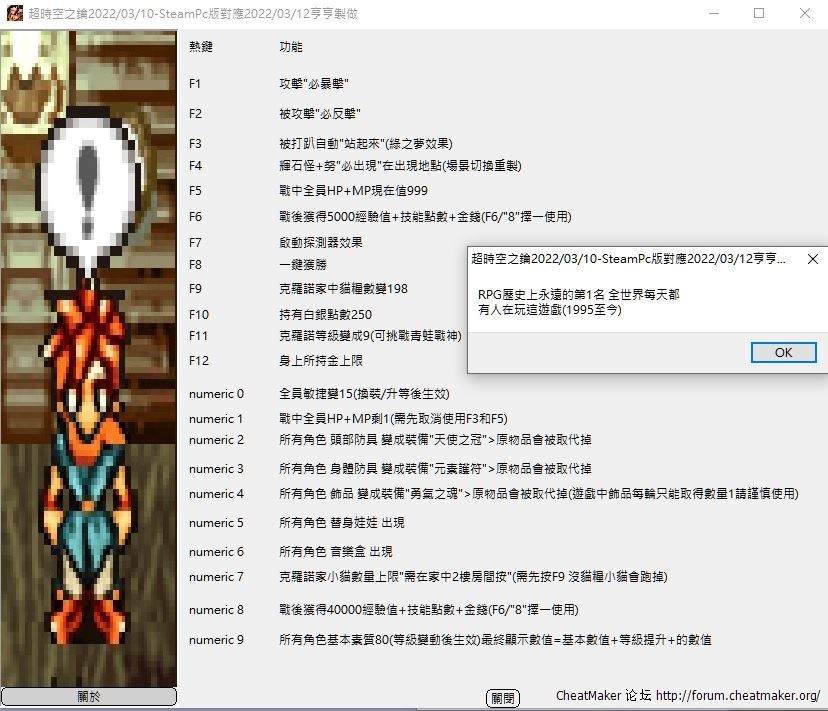Select the F5 戰中全員HP+MP現在值999 entry
The image size is (828, 711).
[354, 190]
